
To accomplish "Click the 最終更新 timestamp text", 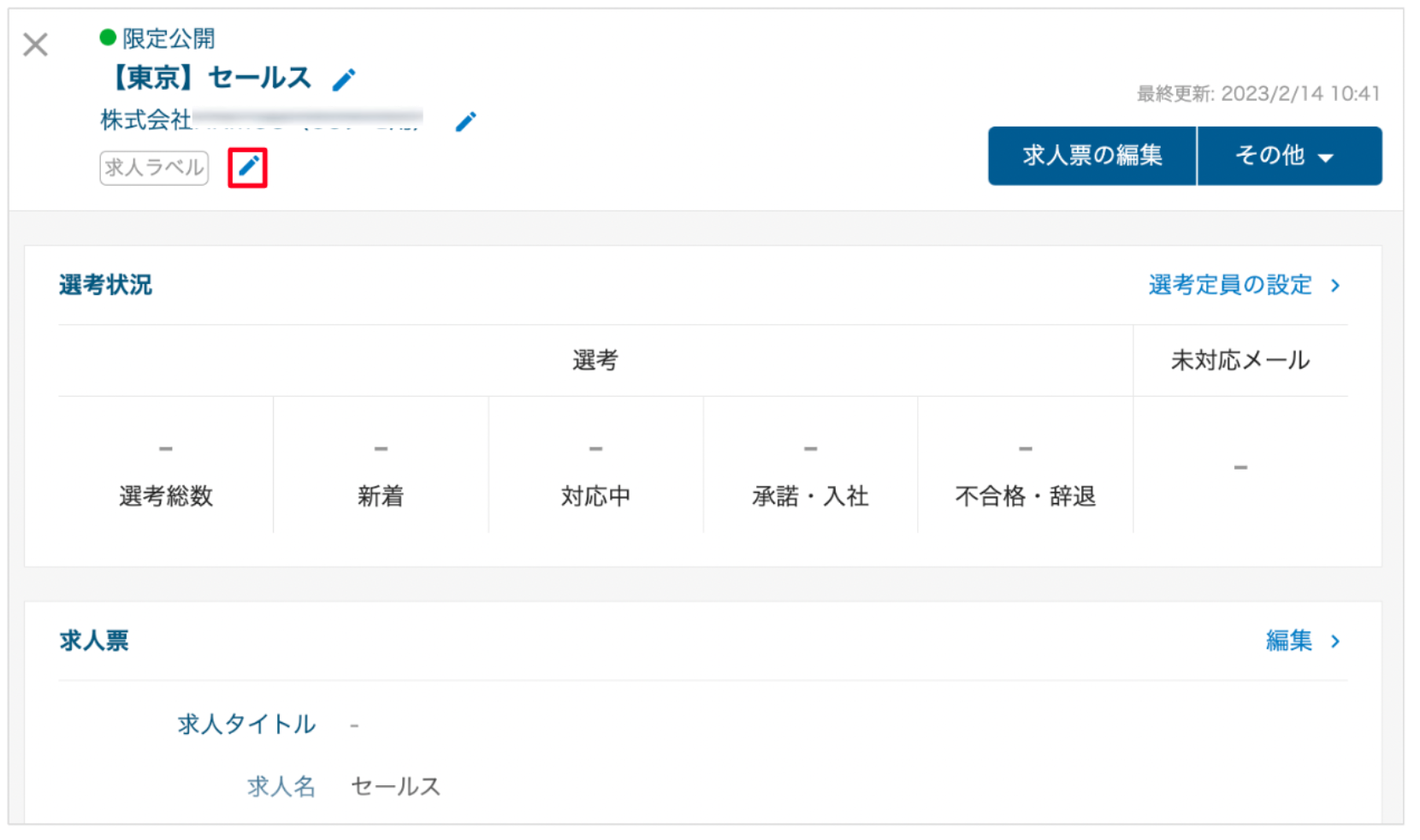I will point(1258,93).
